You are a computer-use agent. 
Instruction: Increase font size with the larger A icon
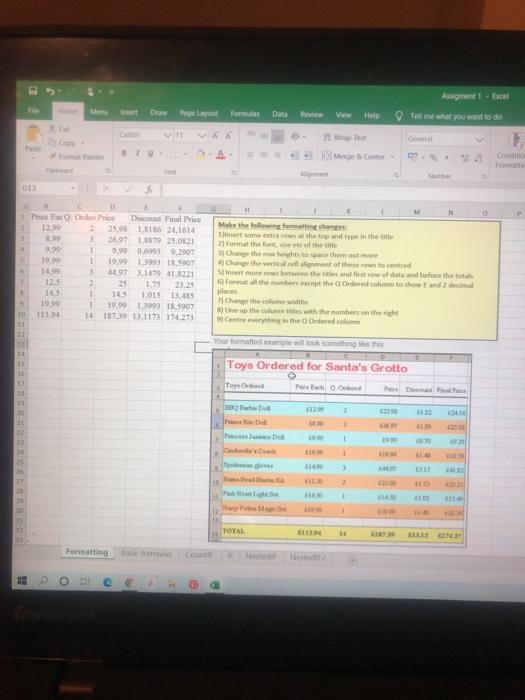215,136
